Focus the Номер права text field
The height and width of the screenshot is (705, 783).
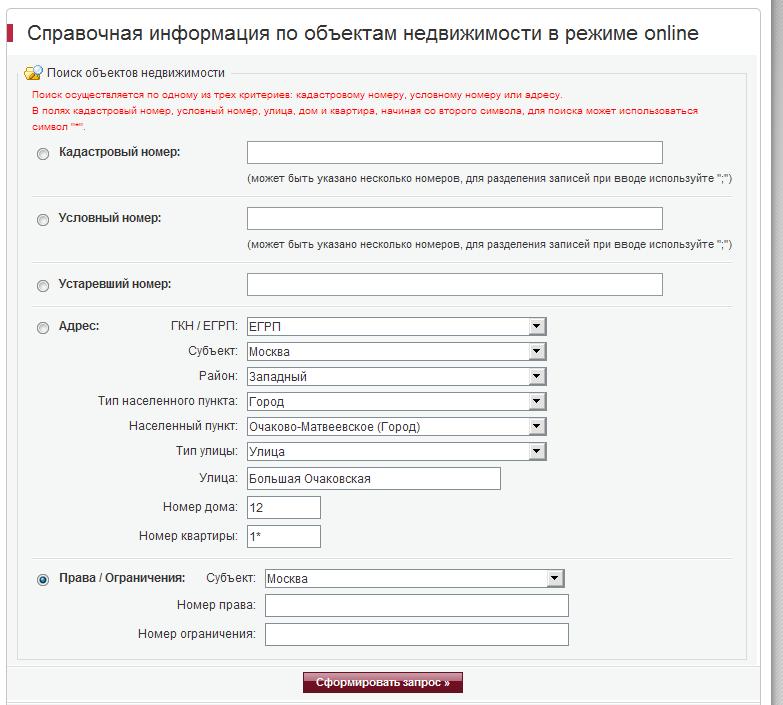point(416,606)
